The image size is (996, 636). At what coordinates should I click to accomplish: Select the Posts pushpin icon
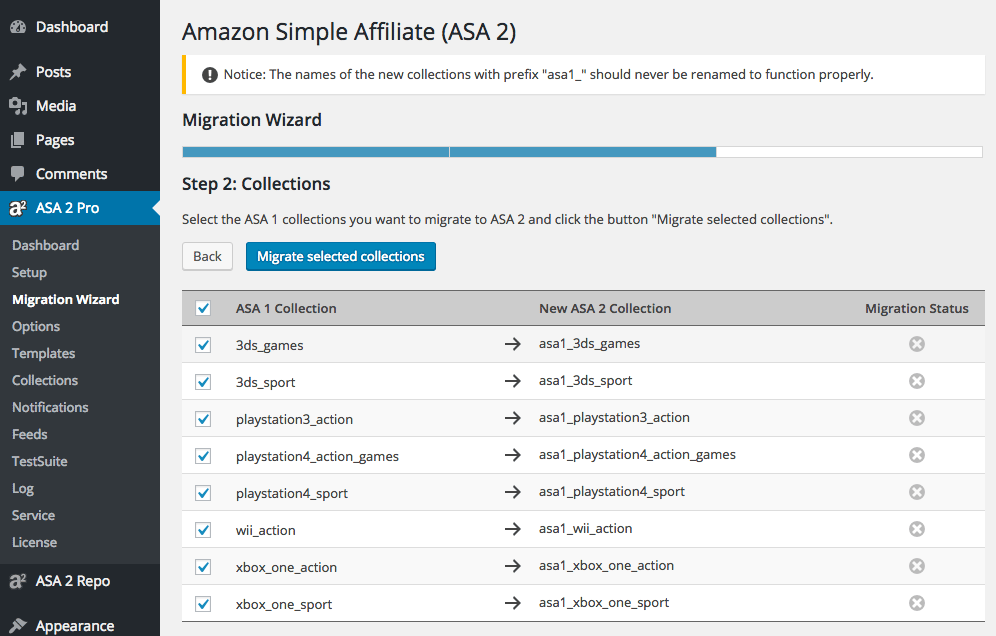[x=17, y=72]
